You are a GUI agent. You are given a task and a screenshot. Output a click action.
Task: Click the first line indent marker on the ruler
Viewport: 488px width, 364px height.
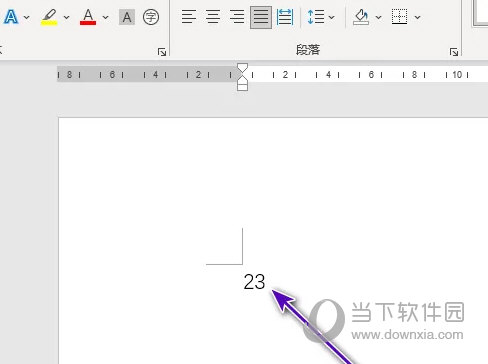click(242, 68)
